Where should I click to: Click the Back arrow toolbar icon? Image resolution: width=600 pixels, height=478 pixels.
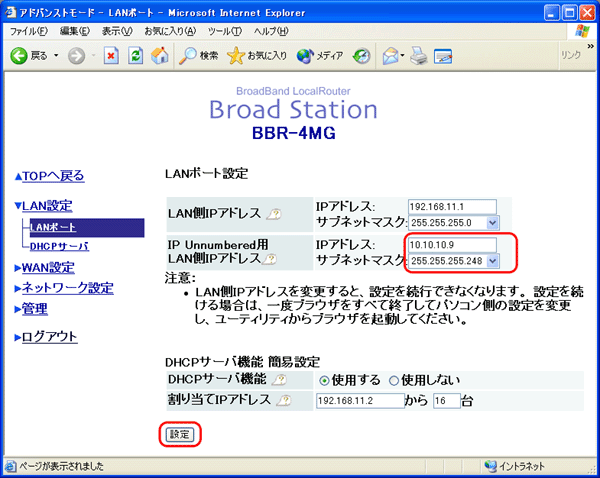click(18, 56)
